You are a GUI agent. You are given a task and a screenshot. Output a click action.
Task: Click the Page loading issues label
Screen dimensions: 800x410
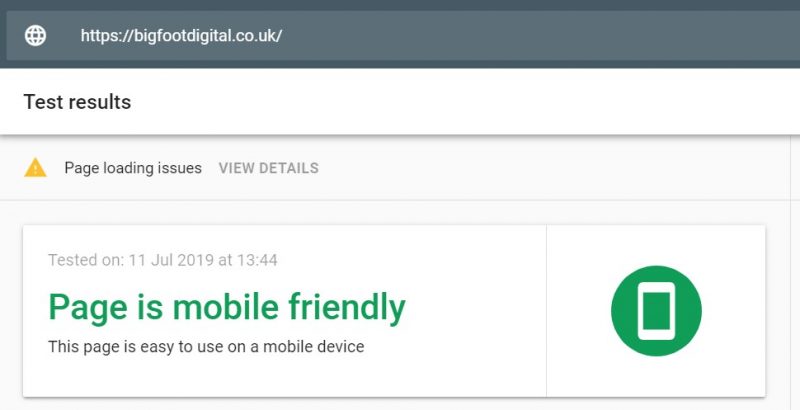[133, 168]
